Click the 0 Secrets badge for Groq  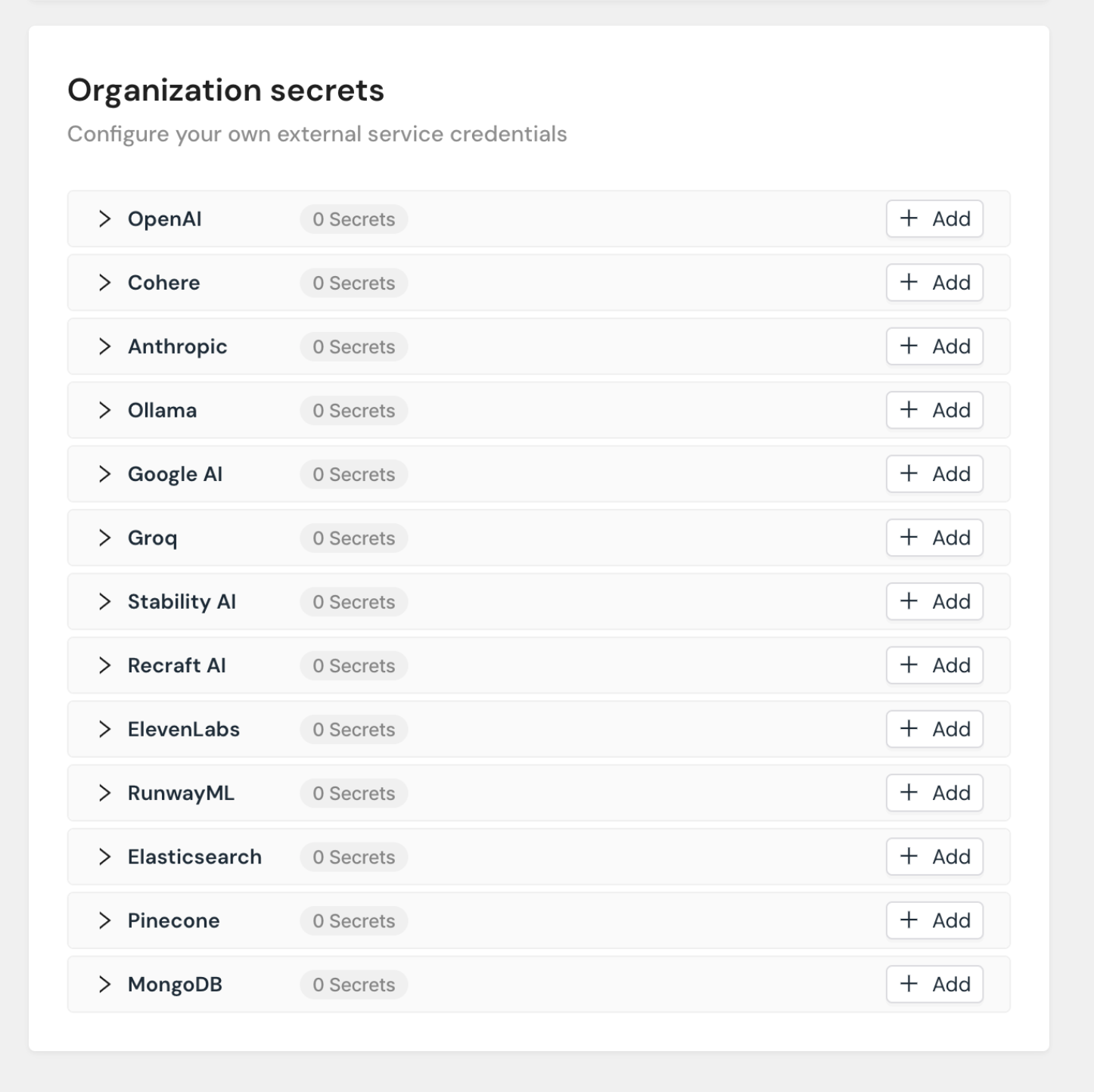353,538
